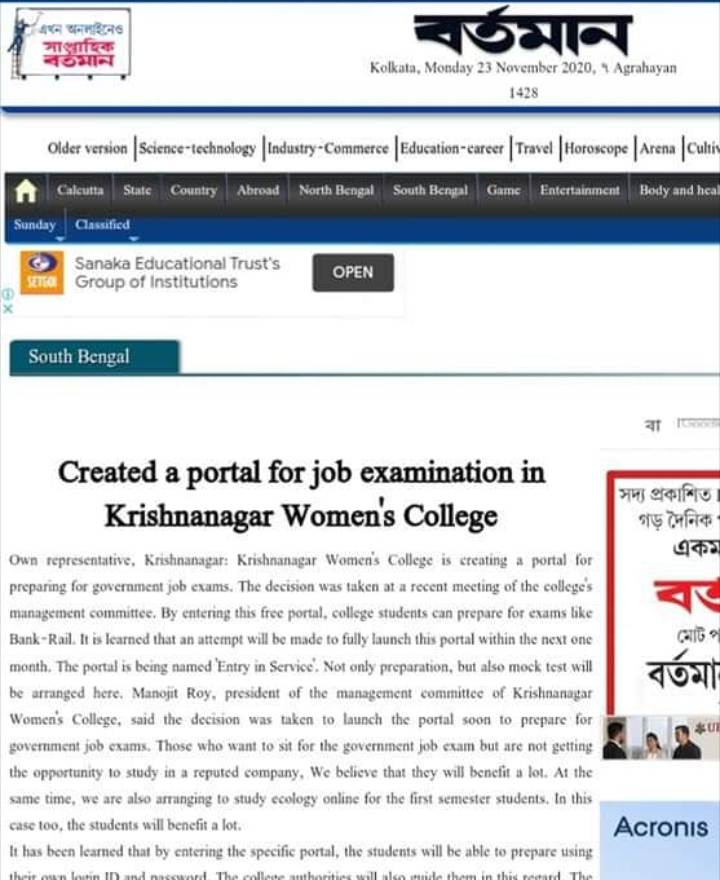
Task: Select the Entertainment section
Action: tap(580, 190)
